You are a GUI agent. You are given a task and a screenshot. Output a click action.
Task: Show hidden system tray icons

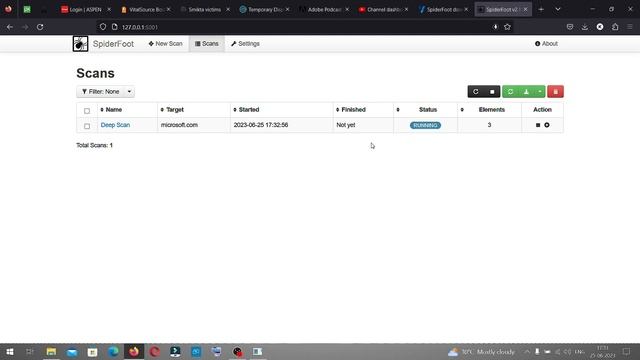coord(527,351)
